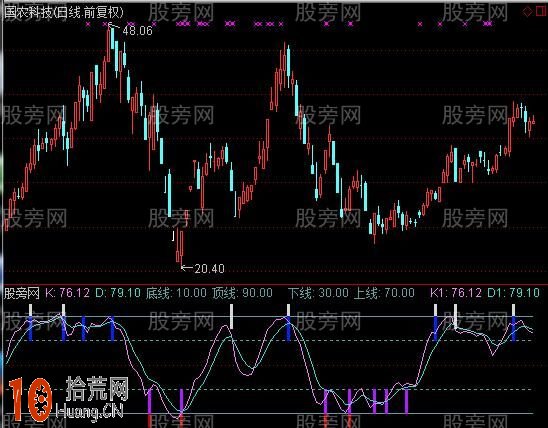
Task: Click the 下线: 30.00 indicator label
Action: click(x=318, y=293)
